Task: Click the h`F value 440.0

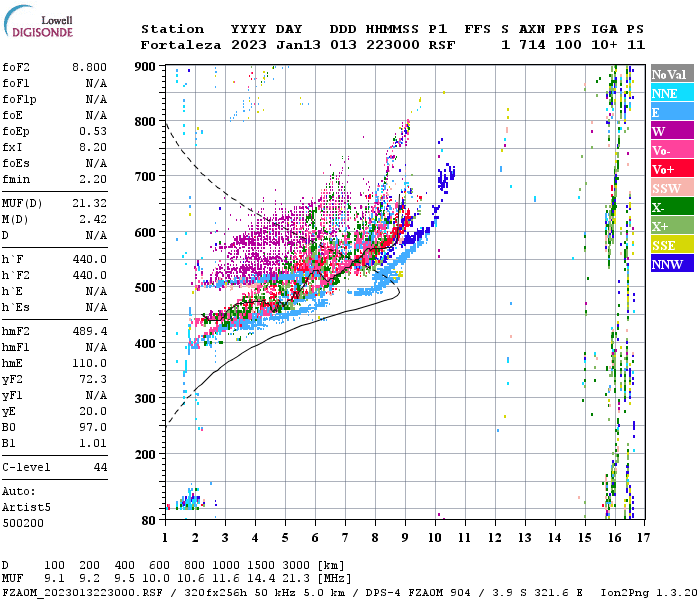Action: pos(89,259)
